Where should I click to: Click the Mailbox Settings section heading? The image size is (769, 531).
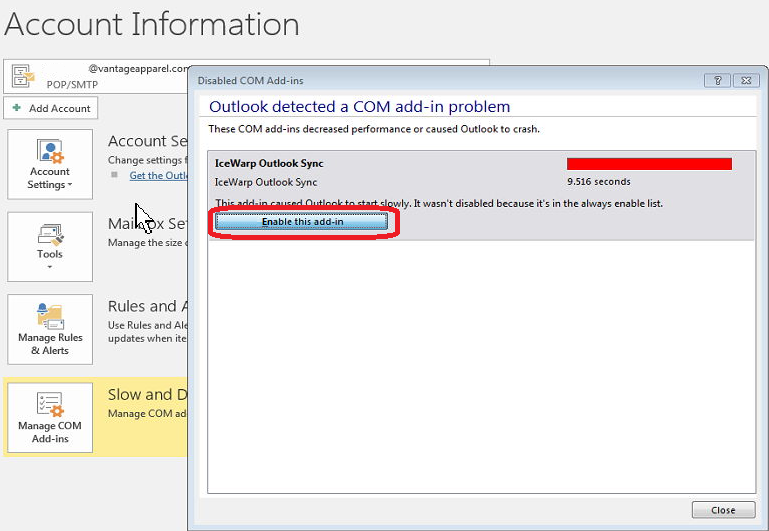(148, 224)
